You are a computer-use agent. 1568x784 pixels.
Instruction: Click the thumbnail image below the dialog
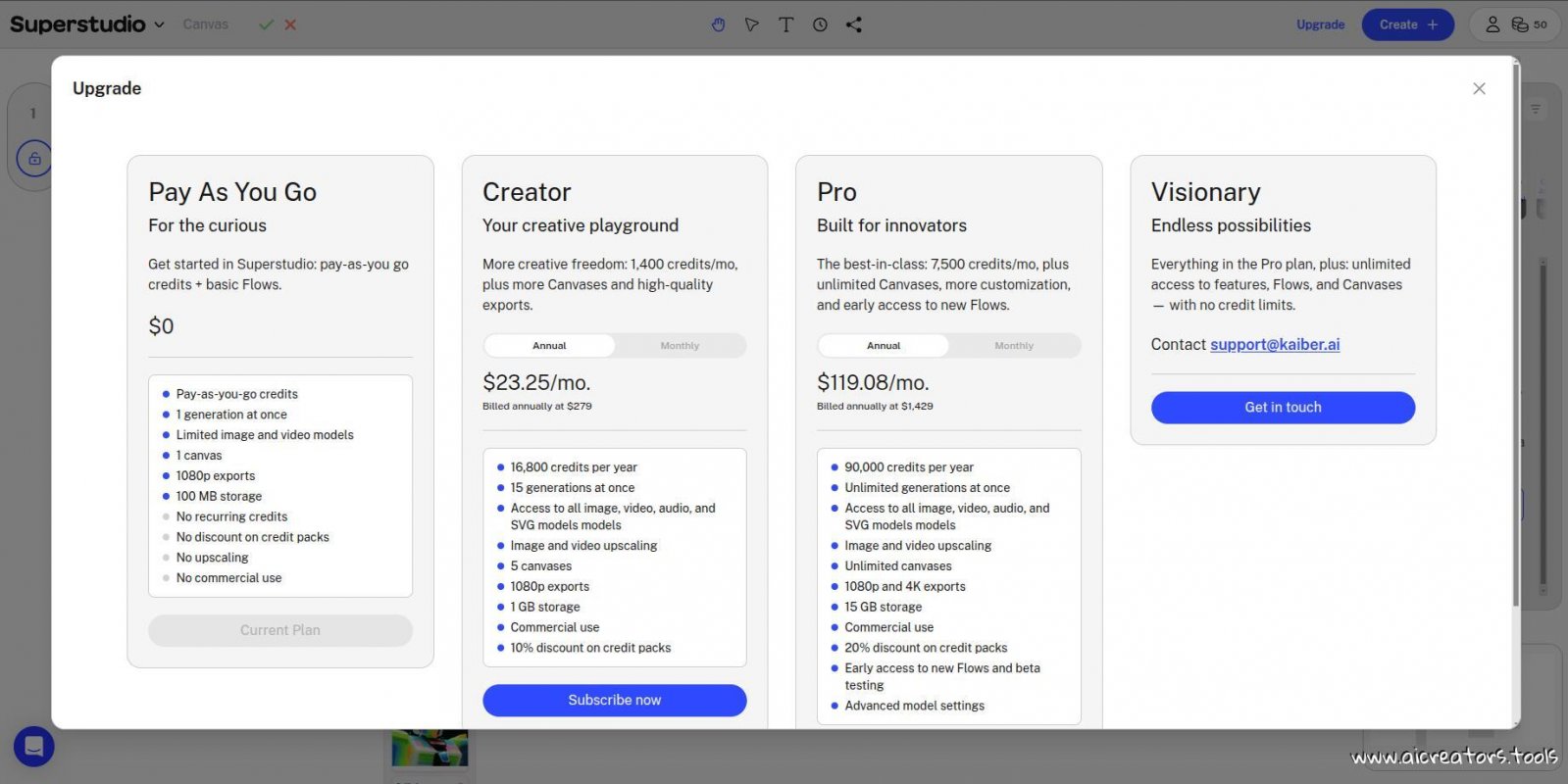[430, 748]
